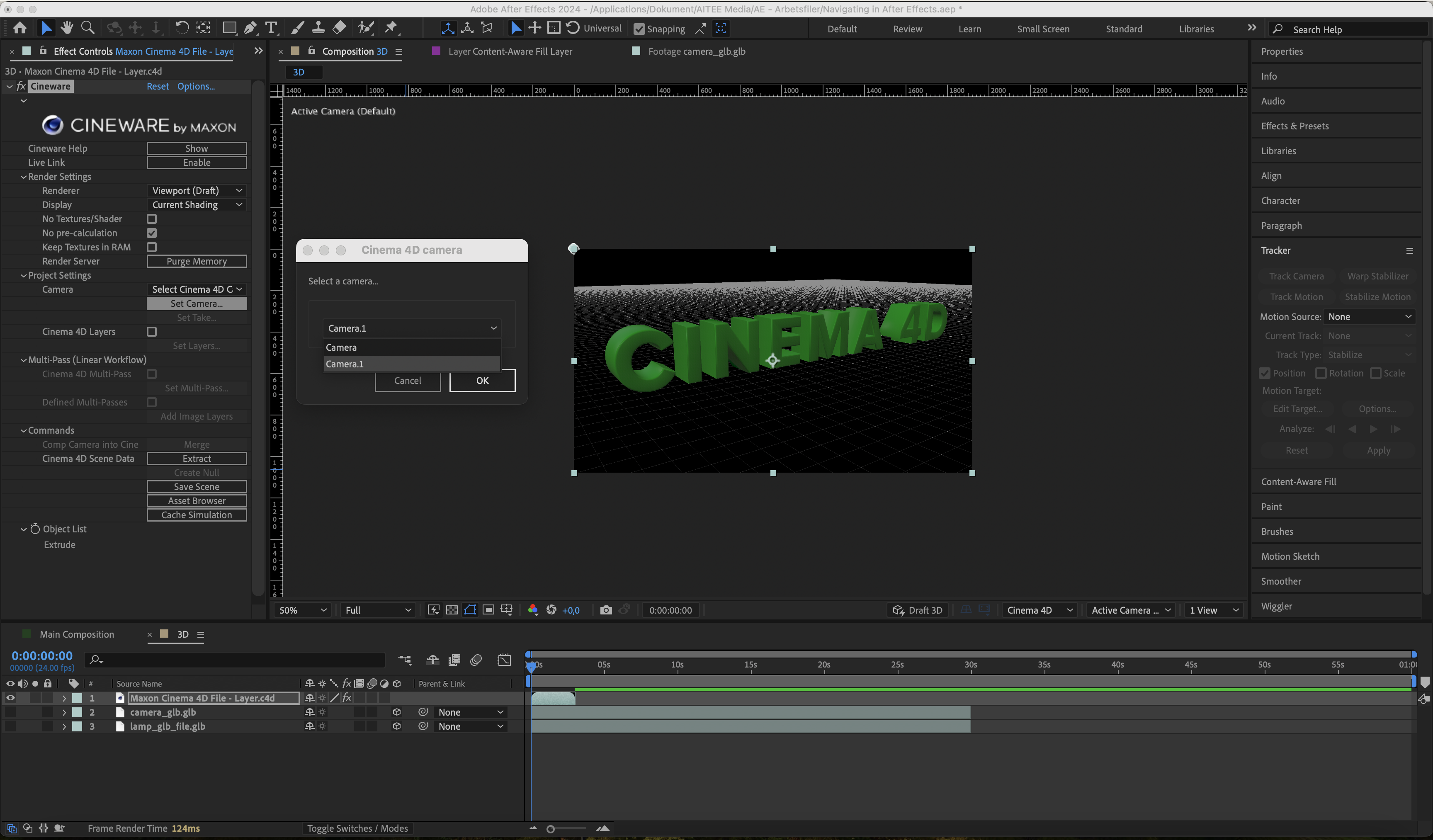The height and width of the screenshot is (840, 1433).
Task: Toggle the transparency grid in the viewer
Action: pos(452,609)
